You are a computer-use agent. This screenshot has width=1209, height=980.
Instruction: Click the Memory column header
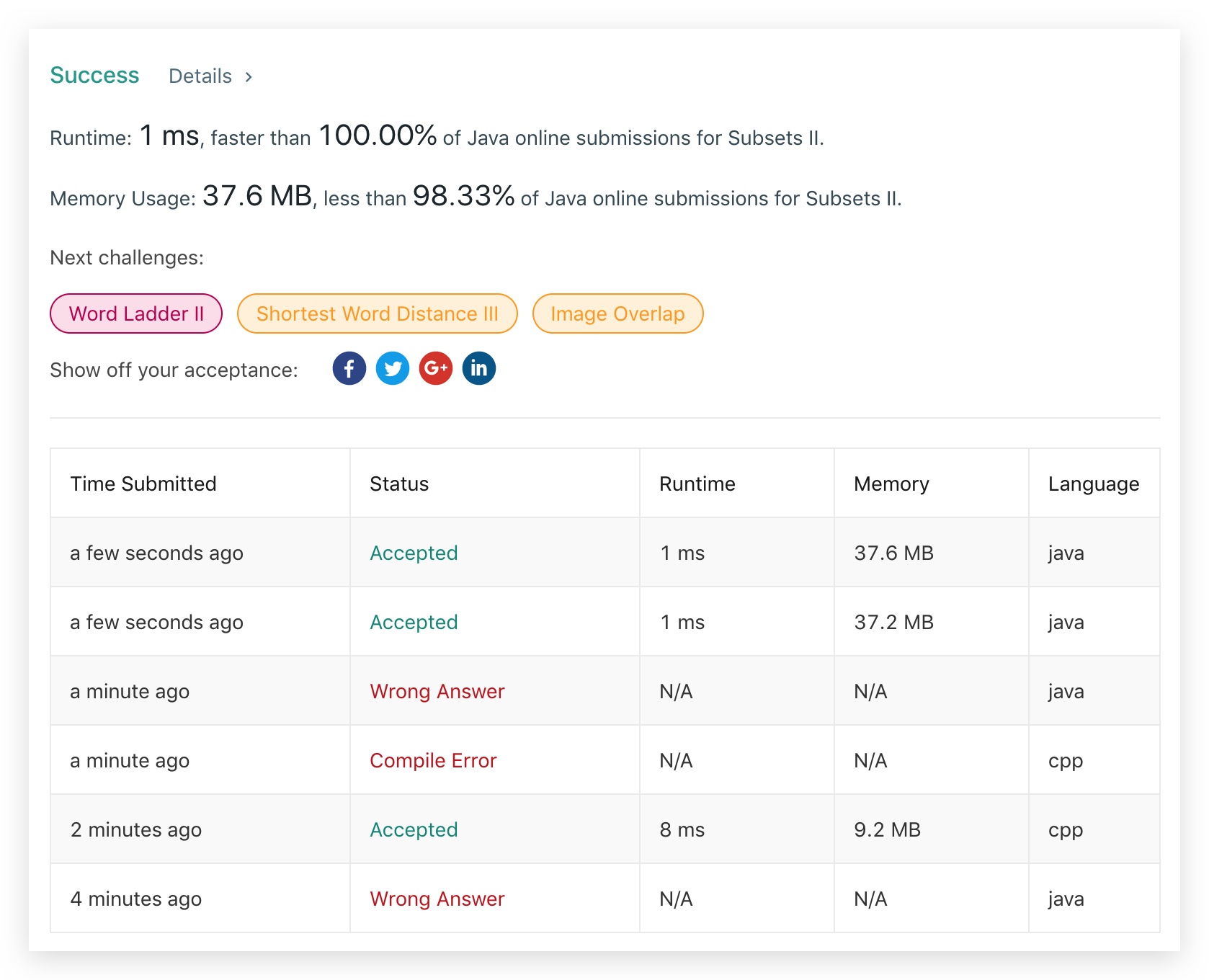click(x=891, y=484)
